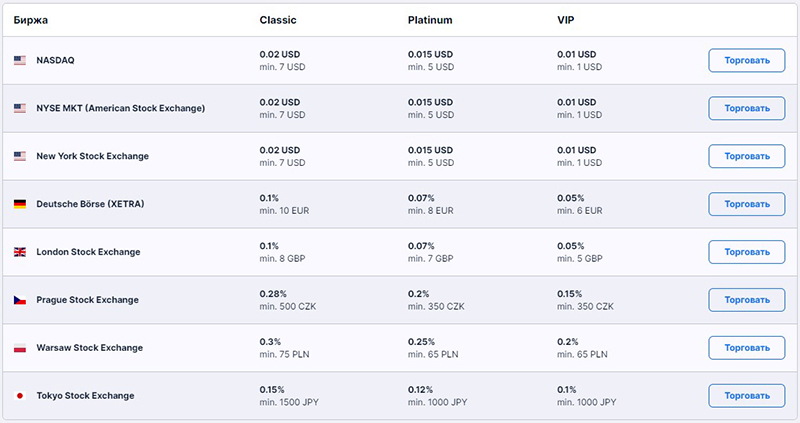Select the Classic column header
The height and width of the screenshot is (423, 800).
click(x=278, y=20)
